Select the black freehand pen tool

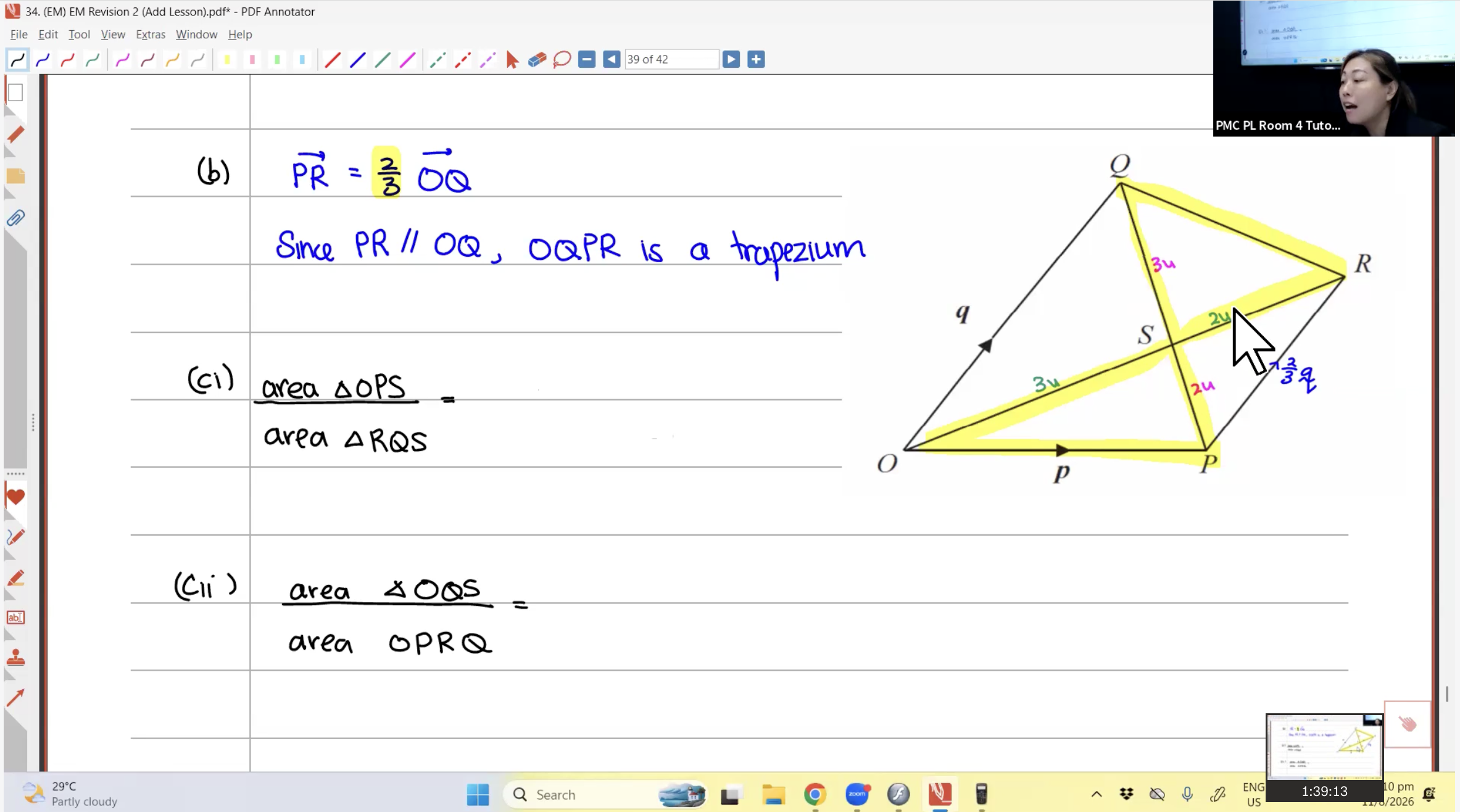coord(17,60)
